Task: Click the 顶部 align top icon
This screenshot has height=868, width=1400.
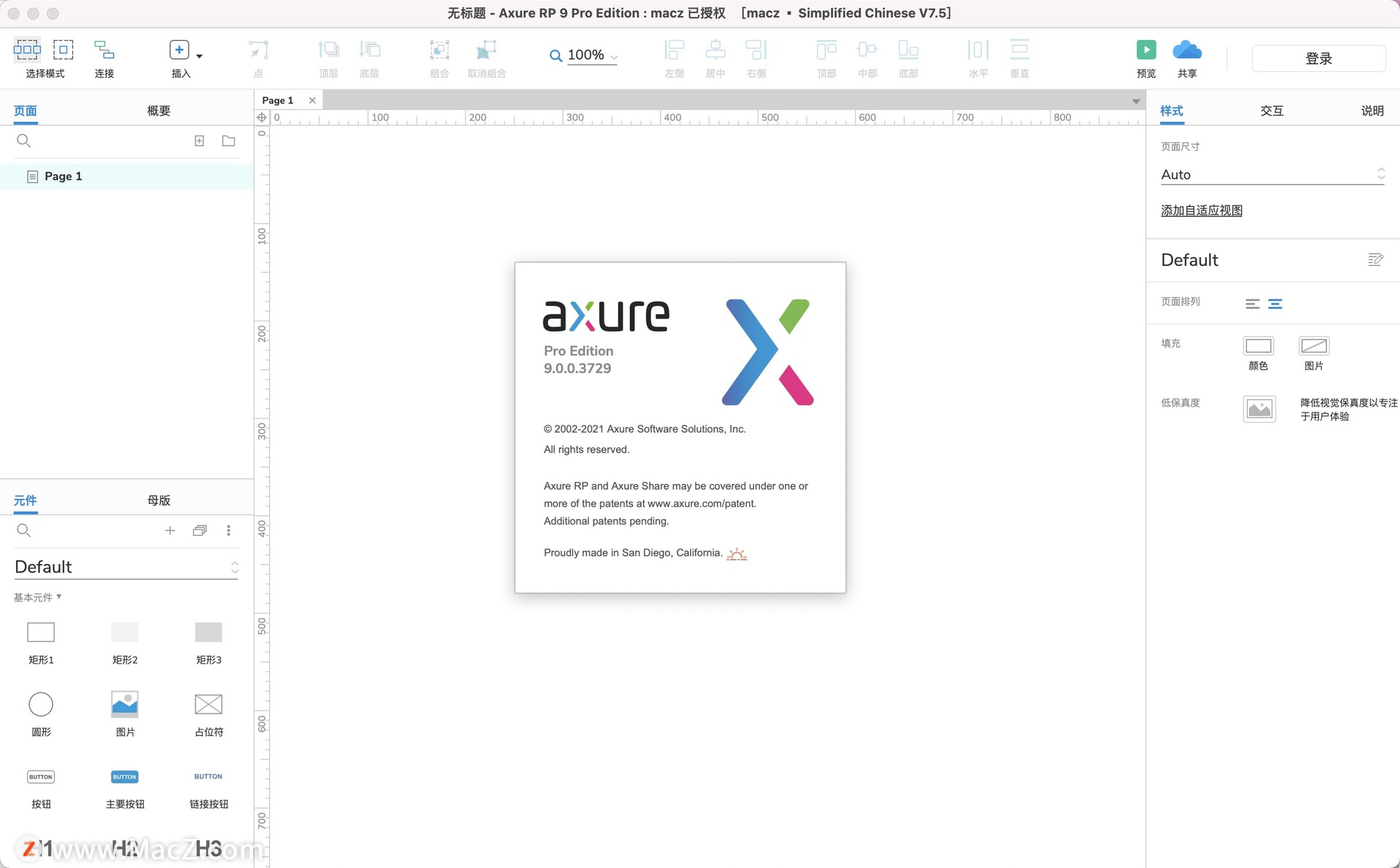Action: click(826, 50)
